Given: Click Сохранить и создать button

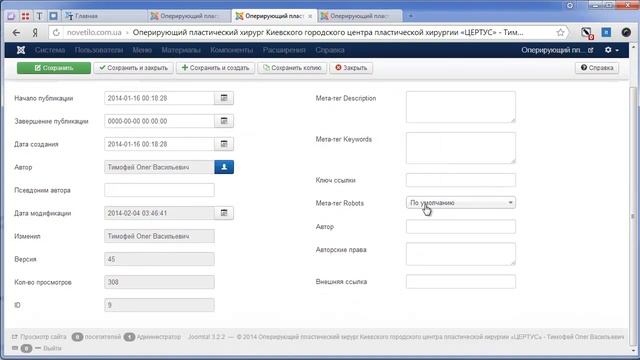Looking at the screenshot, I should [x=216, y=68].
